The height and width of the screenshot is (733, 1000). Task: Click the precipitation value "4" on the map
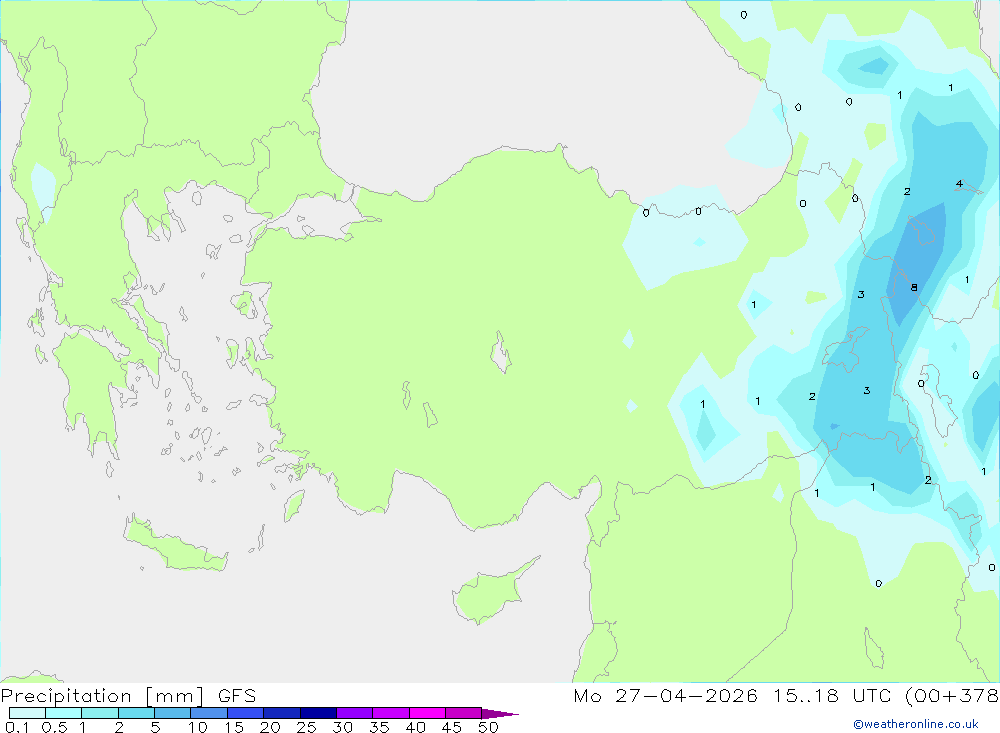click(x=959, y=184)
